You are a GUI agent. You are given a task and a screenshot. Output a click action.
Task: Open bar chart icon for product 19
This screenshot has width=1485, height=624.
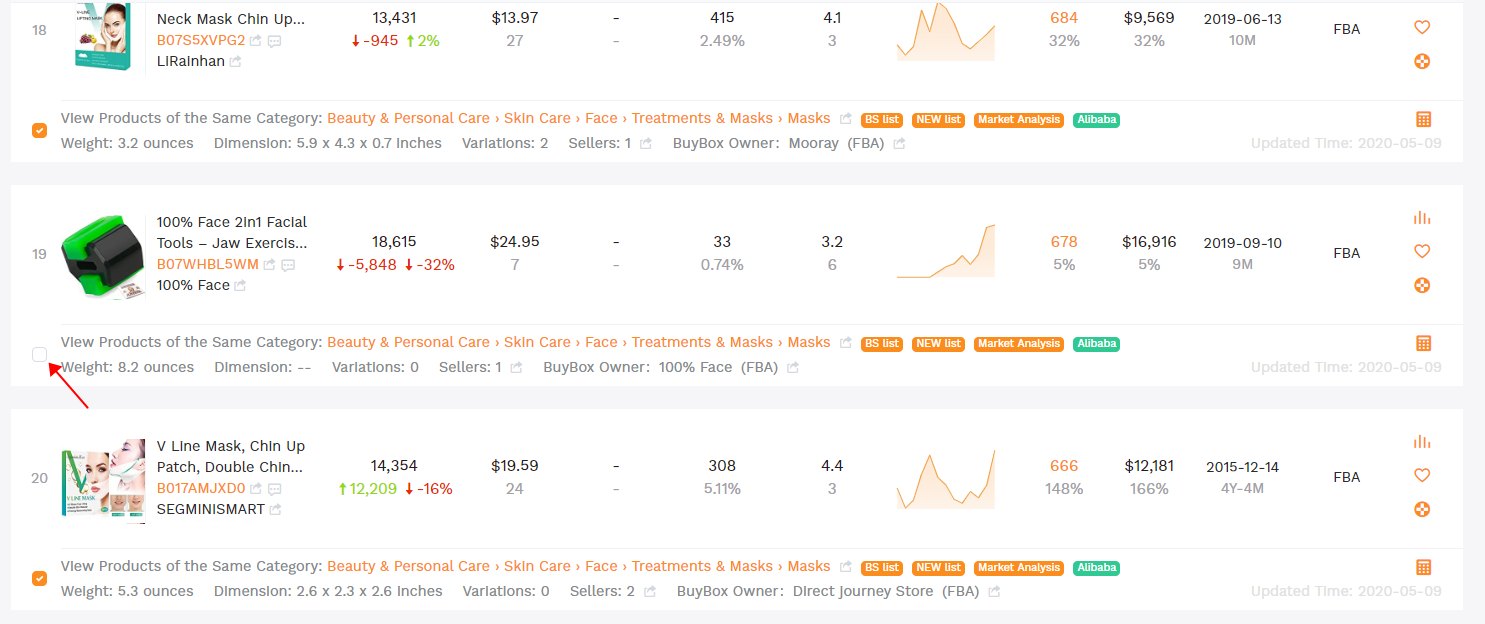coord(1421,218)
